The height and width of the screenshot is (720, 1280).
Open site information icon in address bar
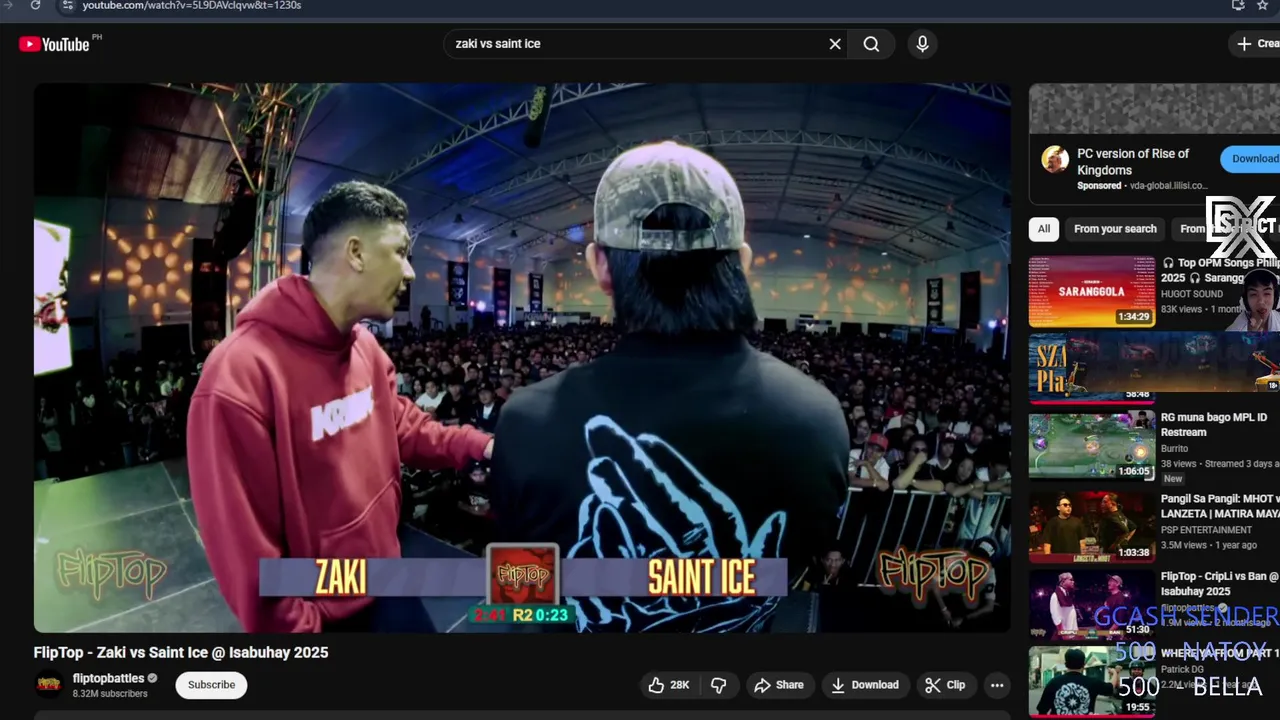tap(66, 5)
